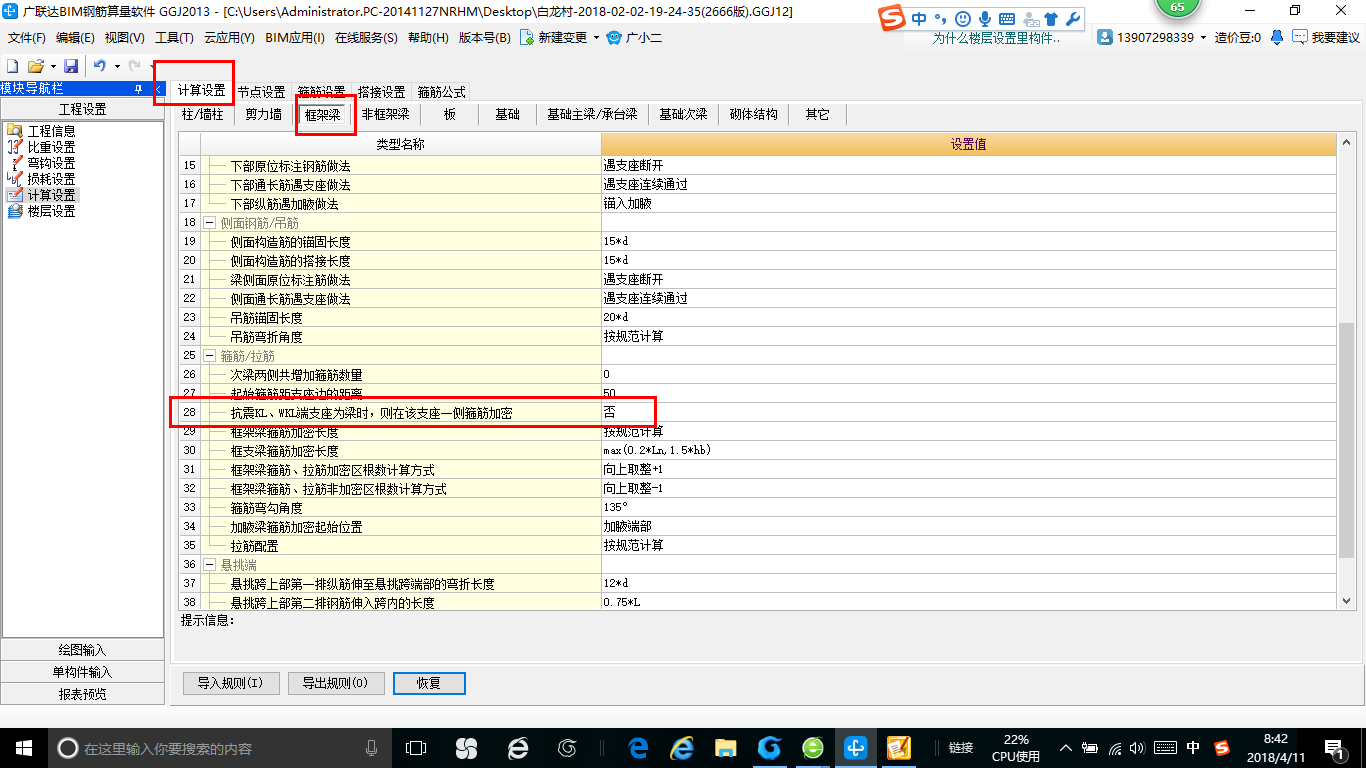Click the 为什么楼层设置里构件 link
Image resolution: width=1366 pixels, height=768 pixels.
click(x=996, y=38)
